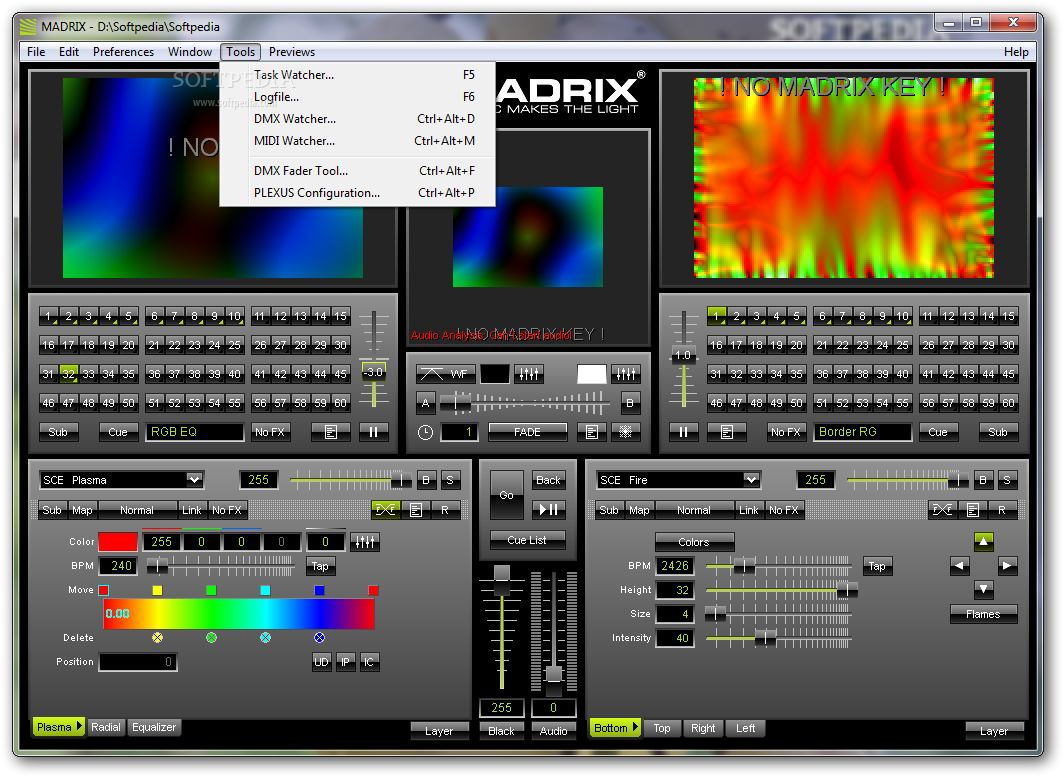Toggle the active FX chaser icon in Plasma panel
The image size is (1064, 777).
pos(385,510)
